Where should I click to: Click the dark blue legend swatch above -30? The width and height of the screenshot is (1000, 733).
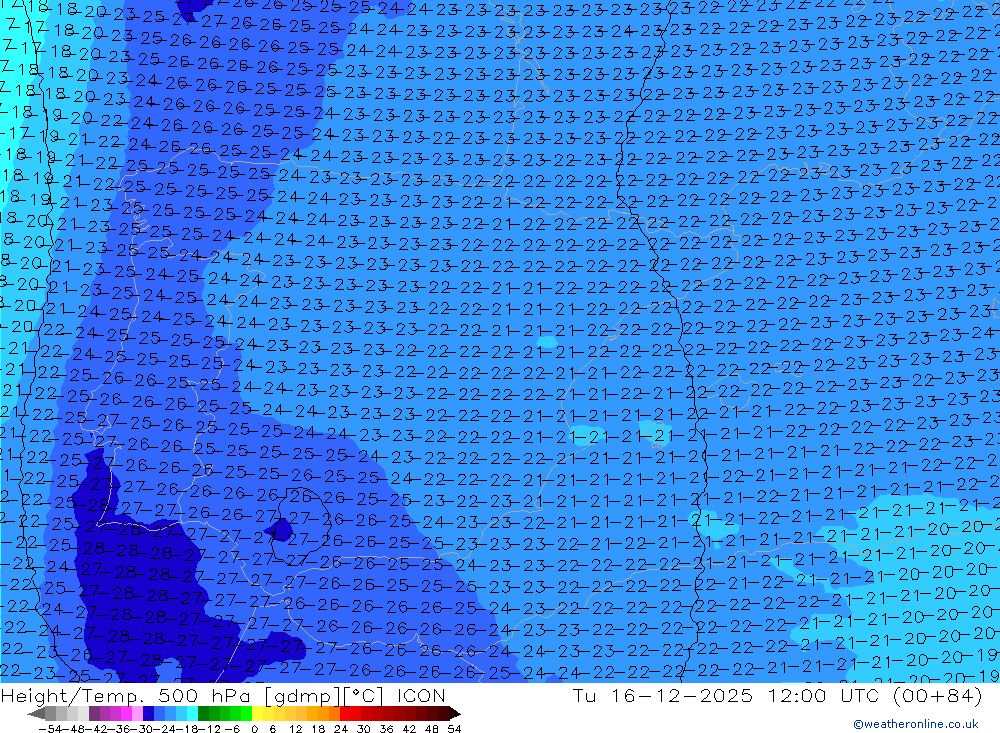click(148, 713)
